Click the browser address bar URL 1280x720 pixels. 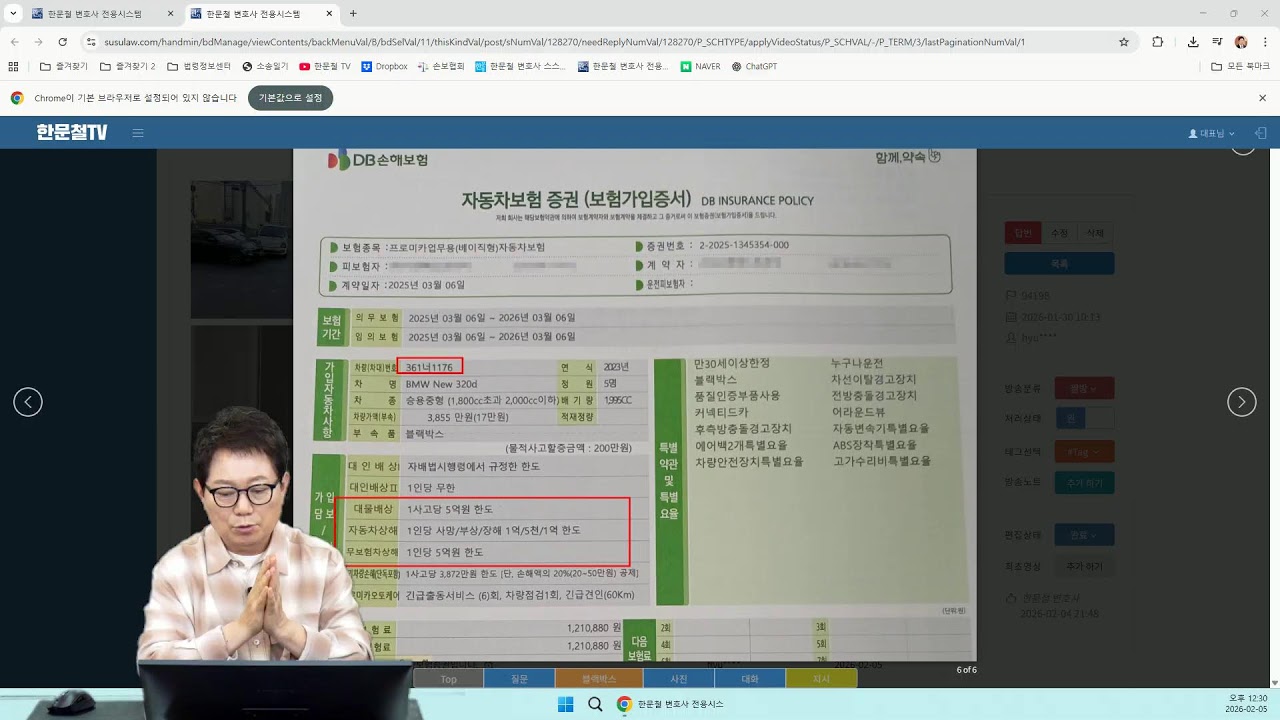click(565, 42)
